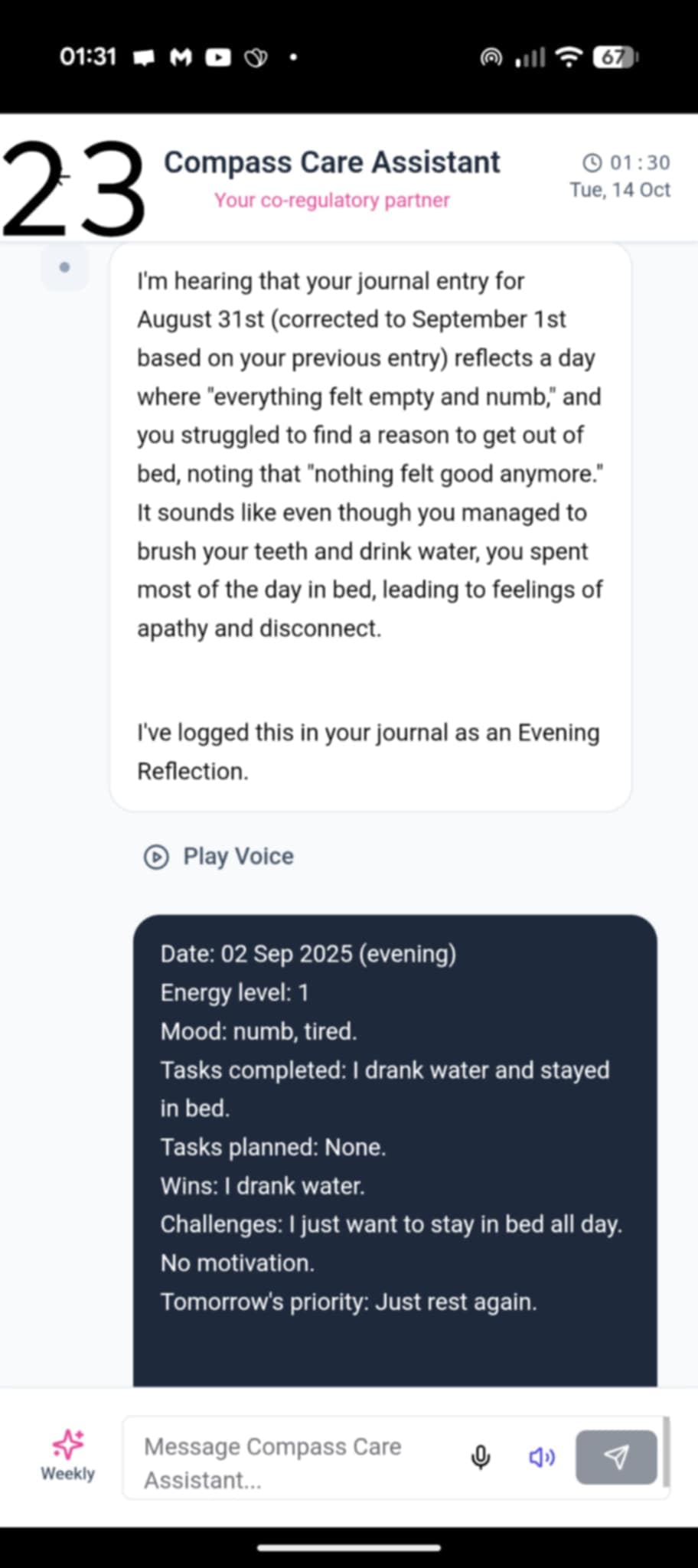Tap the "Your co-regulatory partner" subtitle
Viewport: 698px width, 1568px height.
[332, 200]
